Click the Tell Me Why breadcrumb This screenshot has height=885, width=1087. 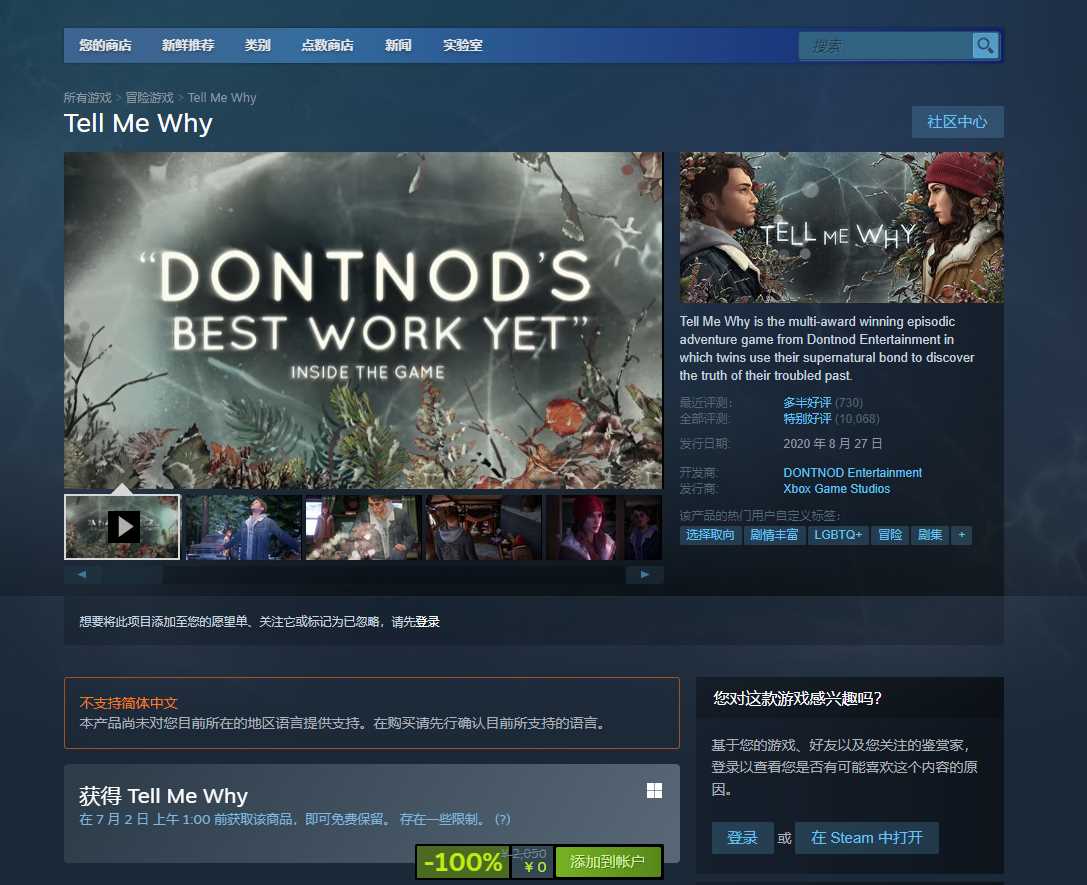pyautogui.click(x=222, y=98)
